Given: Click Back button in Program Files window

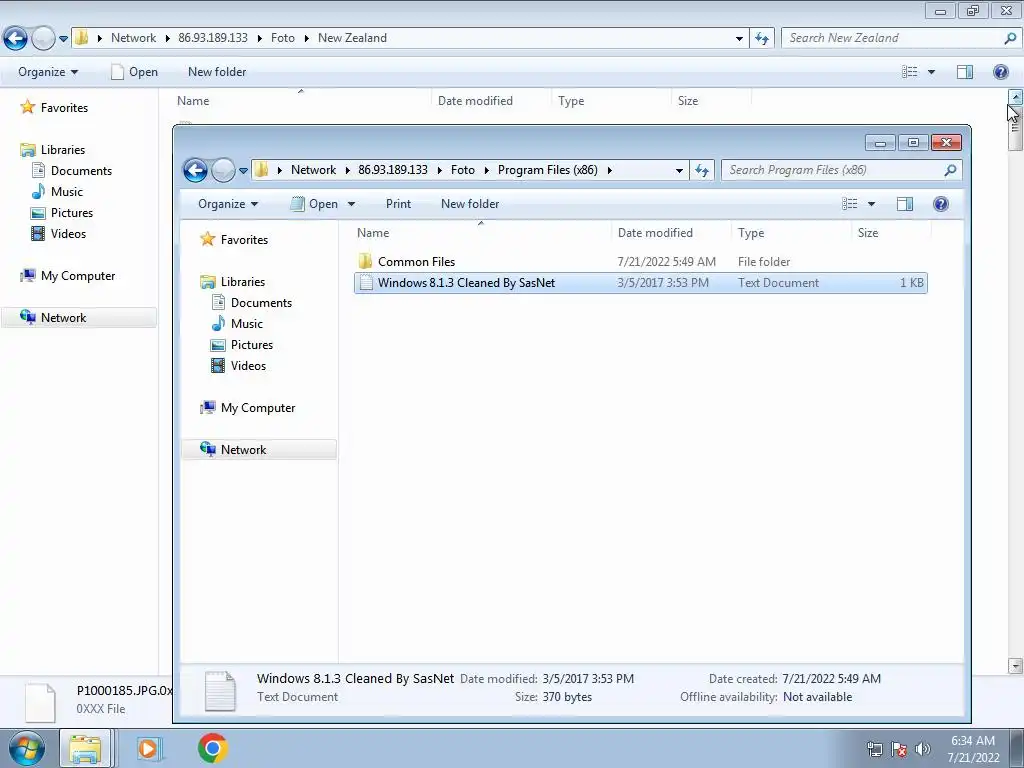Looking at the screenshot, I should [x=195, y=170].
